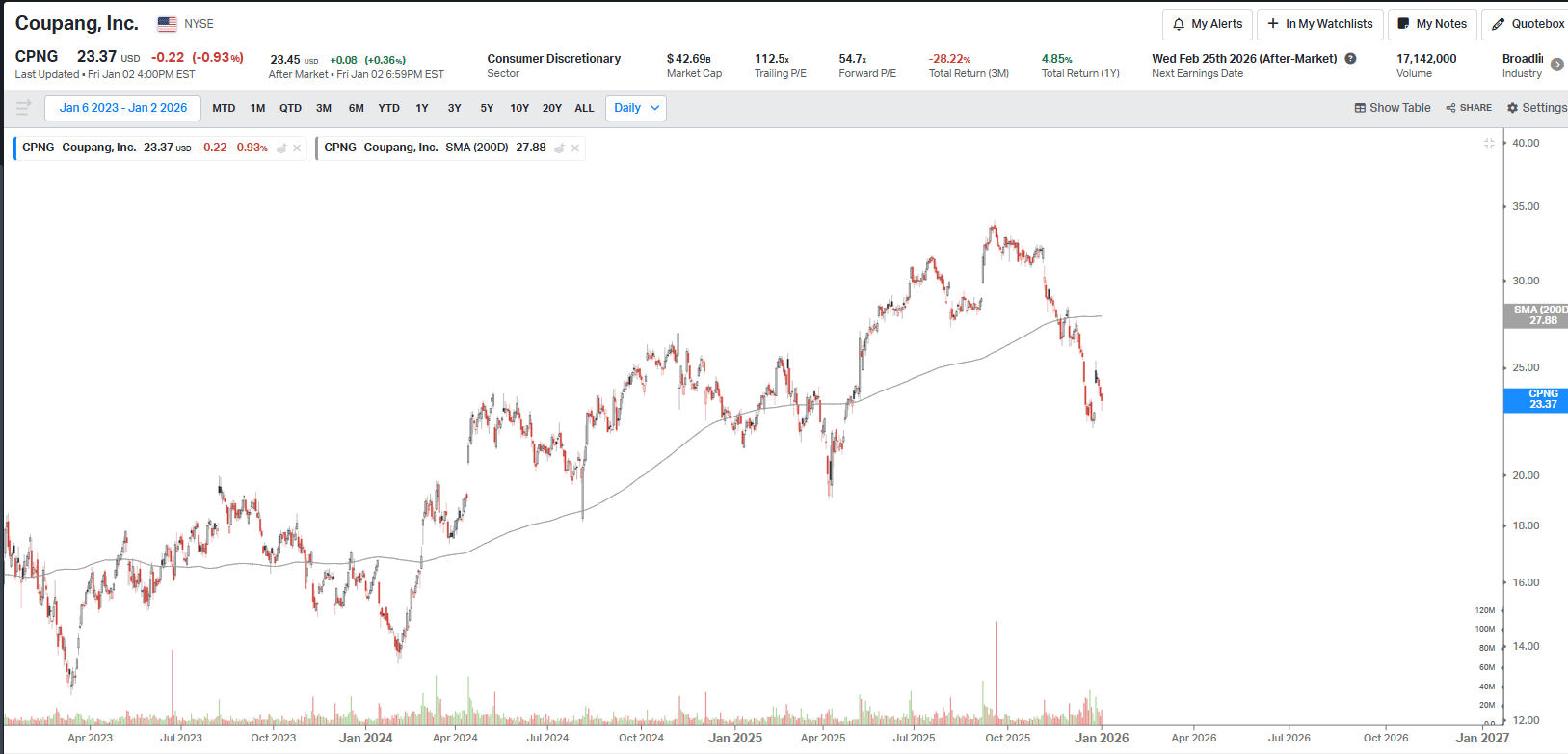
Task: Click the 4.85% Total Return (1Y) value
Action: coord(1057,59)
